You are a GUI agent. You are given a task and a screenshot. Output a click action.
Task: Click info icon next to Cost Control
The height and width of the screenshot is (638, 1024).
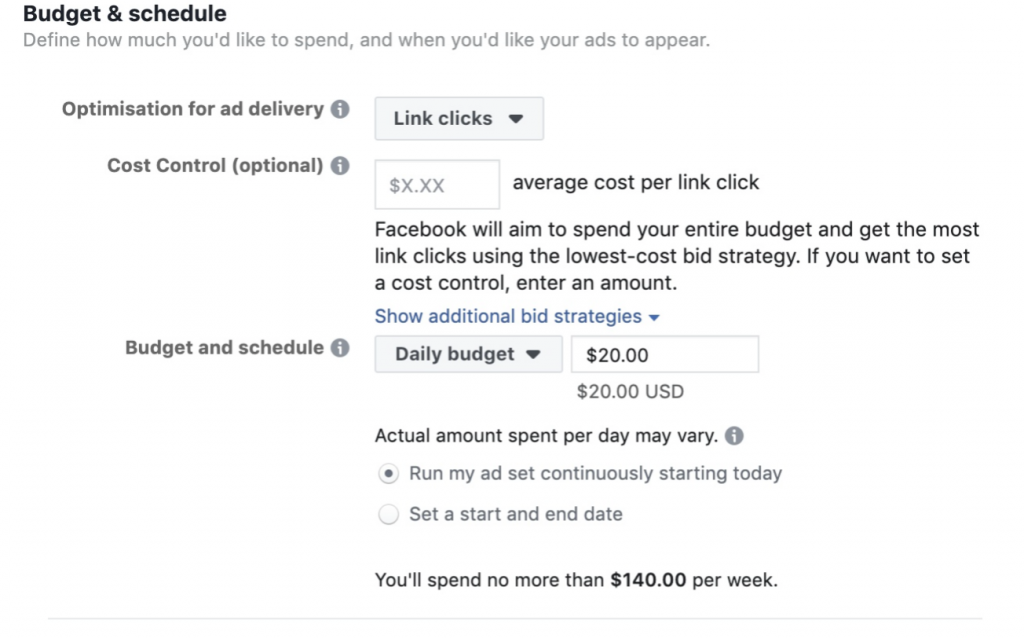tap(340, 165)
